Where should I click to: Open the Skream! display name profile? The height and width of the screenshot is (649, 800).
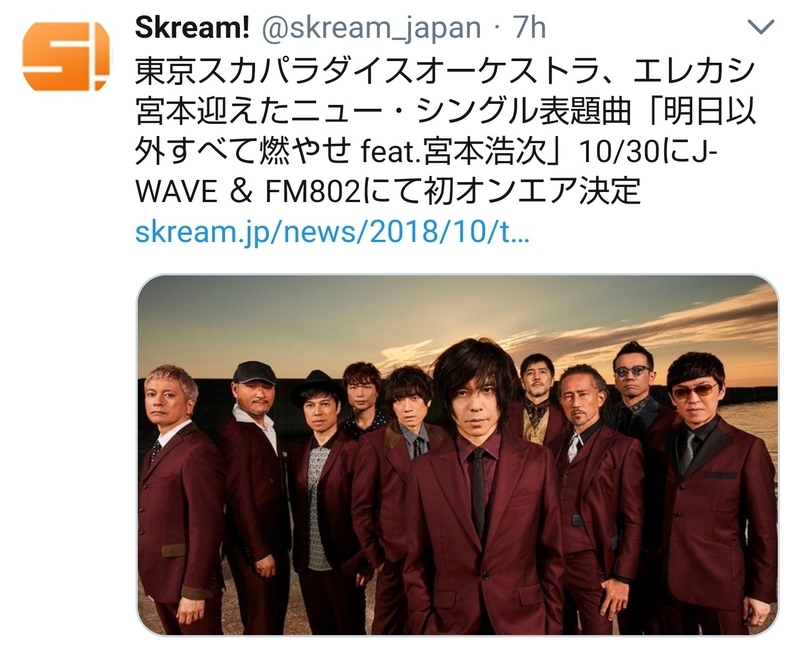click(x=192, y=27)
